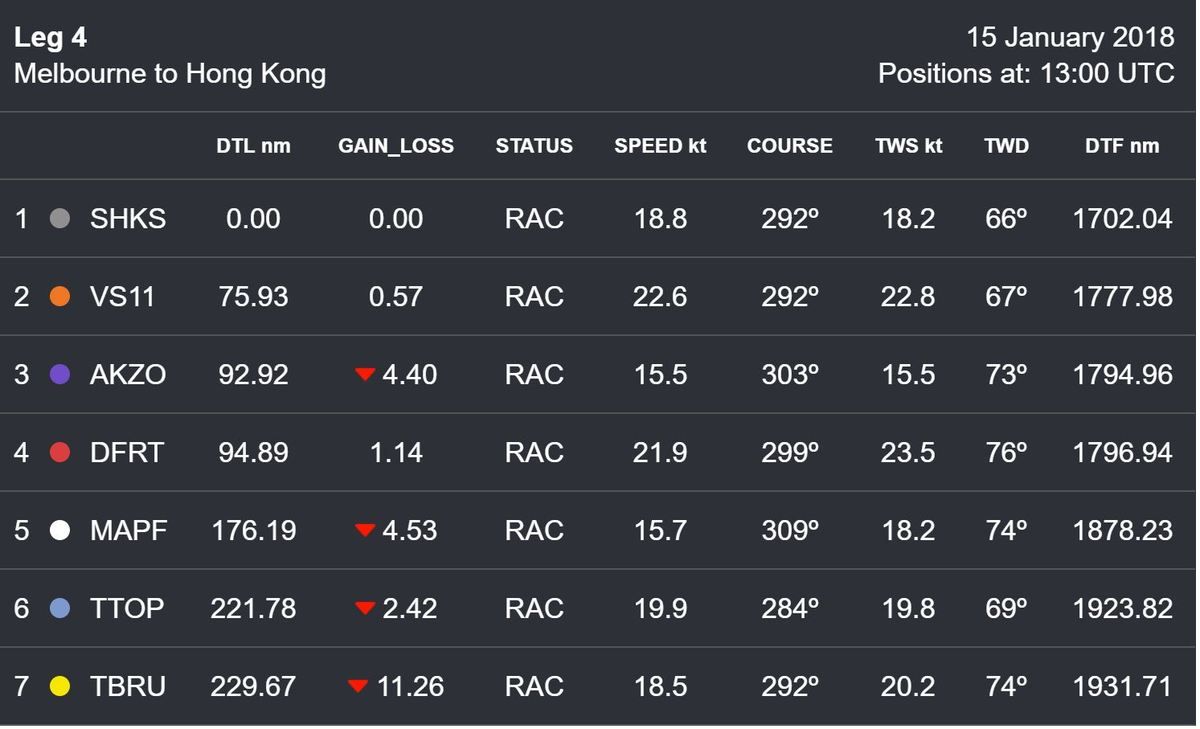Select the yellow TBRU team marker
The image size is (1200, 729).
60,686
